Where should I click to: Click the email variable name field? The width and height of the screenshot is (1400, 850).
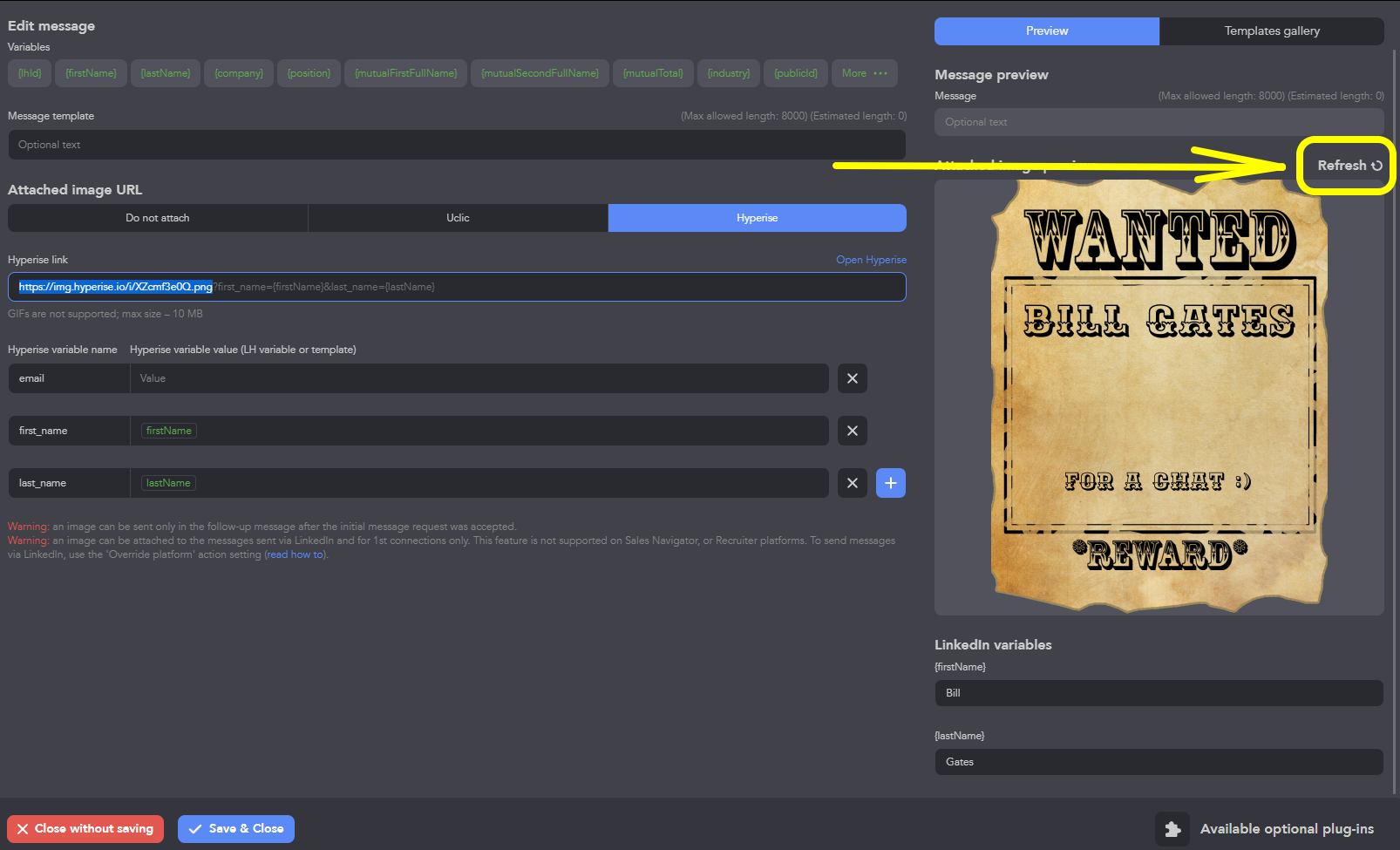(x=69, y=378)
